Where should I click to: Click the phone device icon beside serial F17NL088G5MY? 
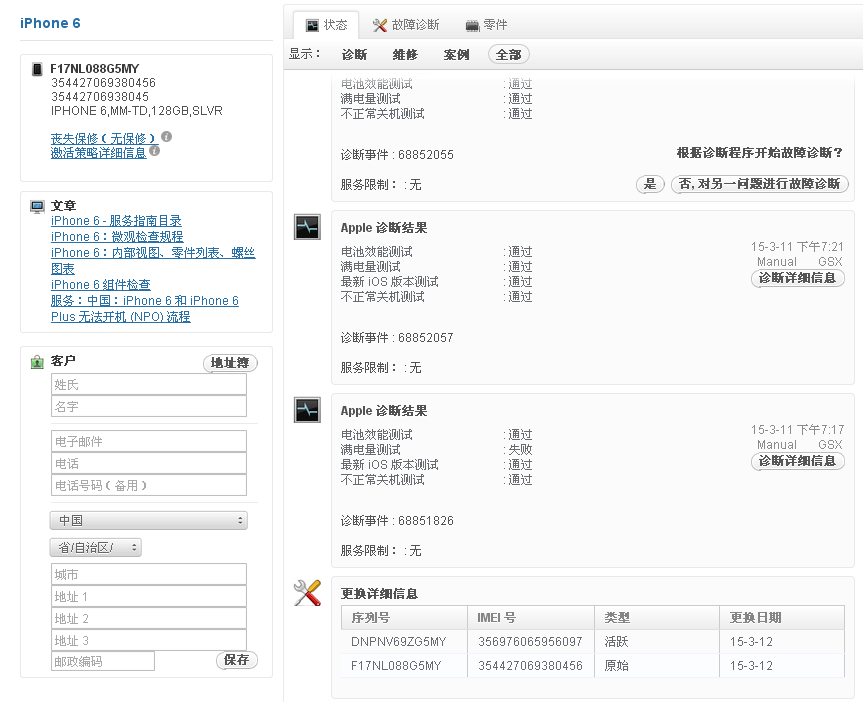point(37,69)
